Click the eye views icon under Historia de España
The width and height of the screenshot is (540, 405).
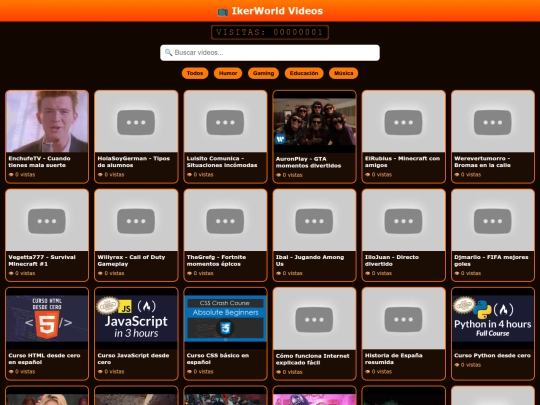367,372
